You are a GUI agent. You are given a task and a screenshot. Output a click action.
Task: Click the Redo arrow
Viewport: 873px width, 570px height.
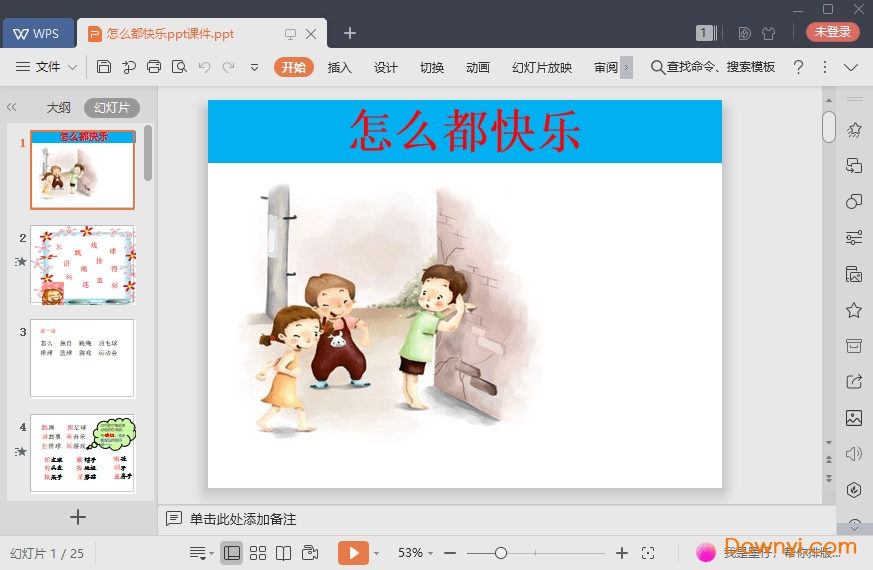228,67
